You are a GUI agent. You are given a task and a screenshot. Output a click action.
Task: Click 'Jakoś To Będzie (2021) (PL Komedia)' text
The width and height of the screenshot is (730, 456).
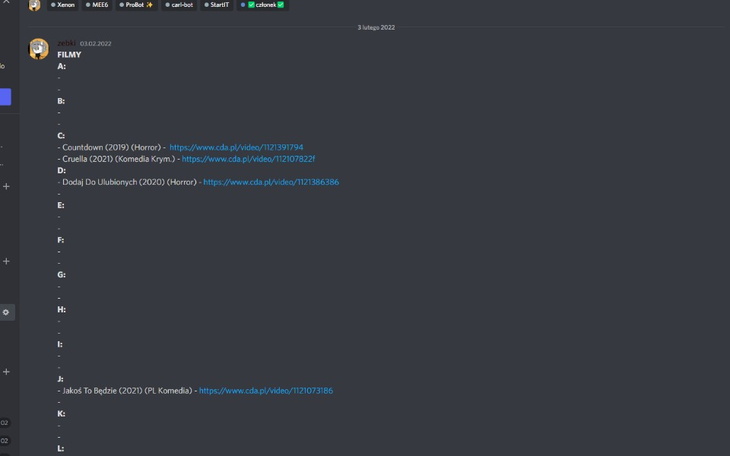pos(127,391)
